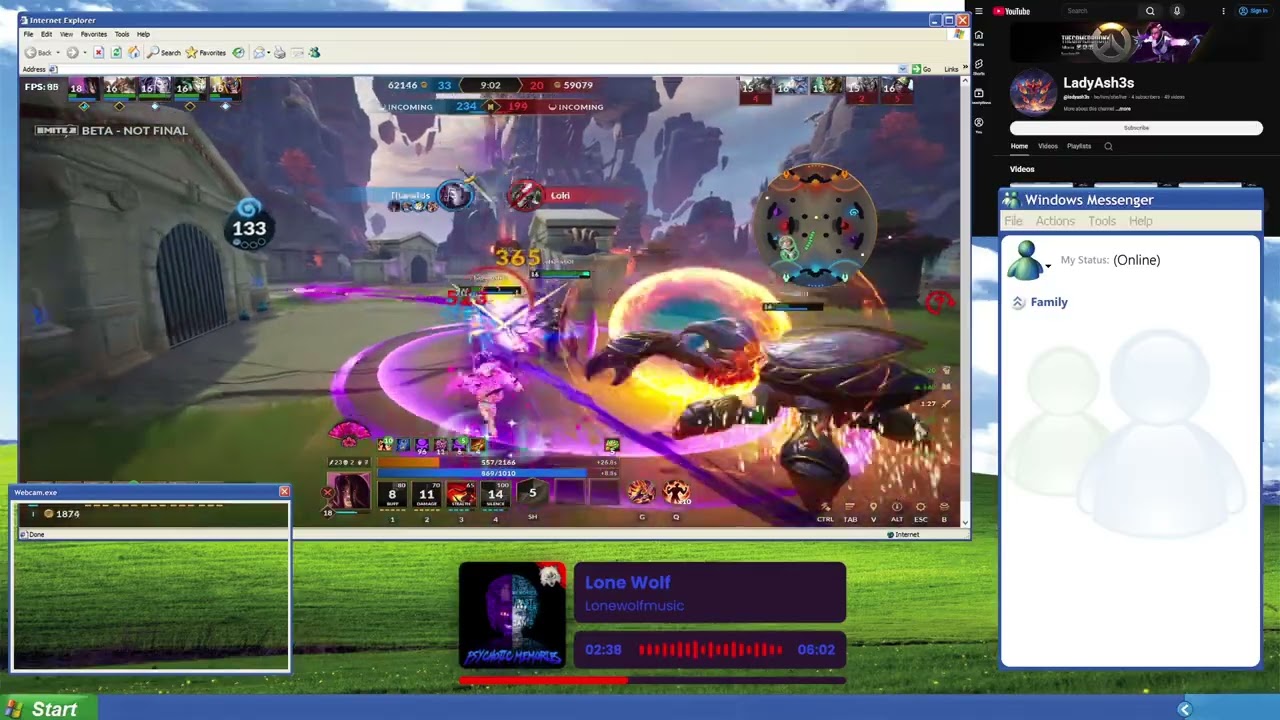The width and height of the screenshot is (1280, 720).
Task: Open the Edit menu in Internet Explorer
Action: tap(46, 34)
